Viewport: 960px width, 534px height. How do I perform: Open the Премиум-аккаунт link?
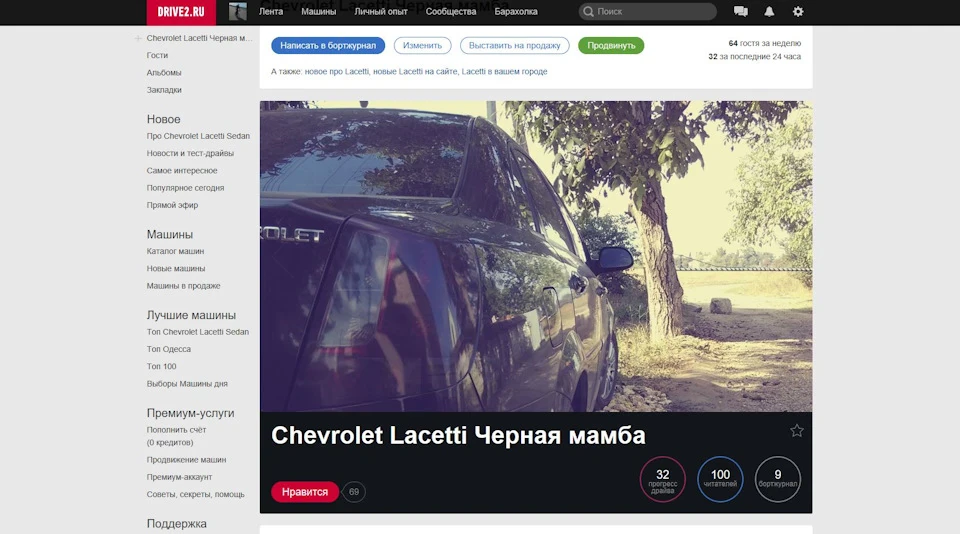179,476
